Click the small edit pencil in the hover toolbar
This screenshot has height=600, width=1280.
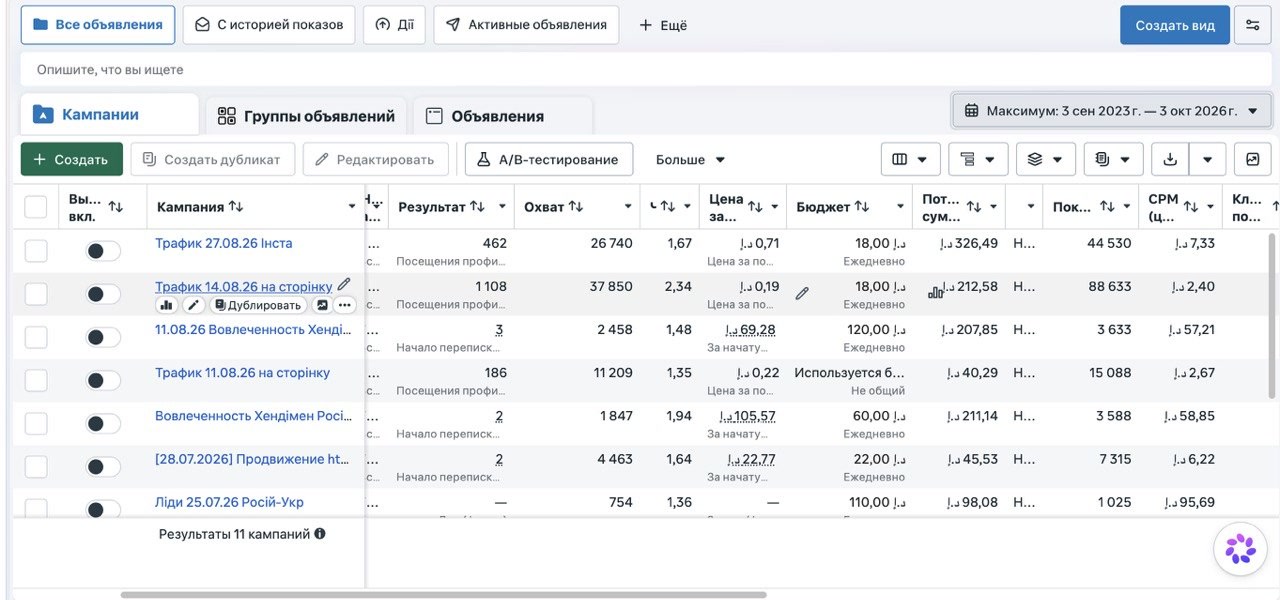tap(194, 305)
